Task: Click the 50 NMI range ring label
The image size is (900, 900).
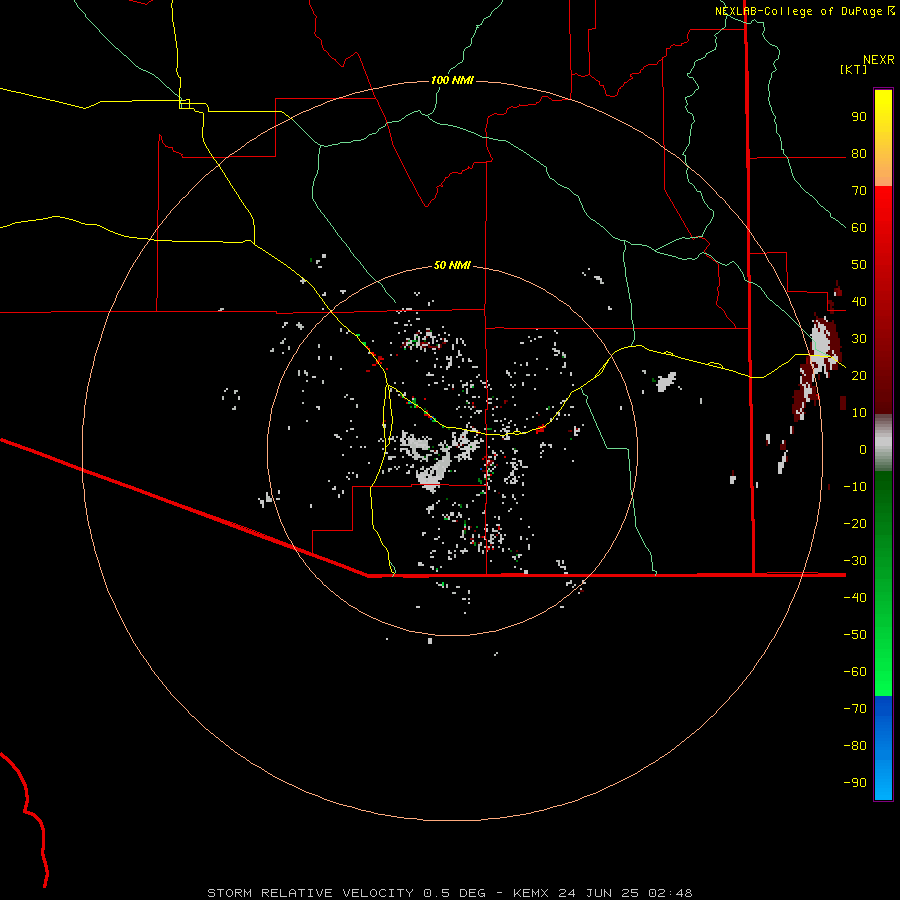Action: pos(452,265)
